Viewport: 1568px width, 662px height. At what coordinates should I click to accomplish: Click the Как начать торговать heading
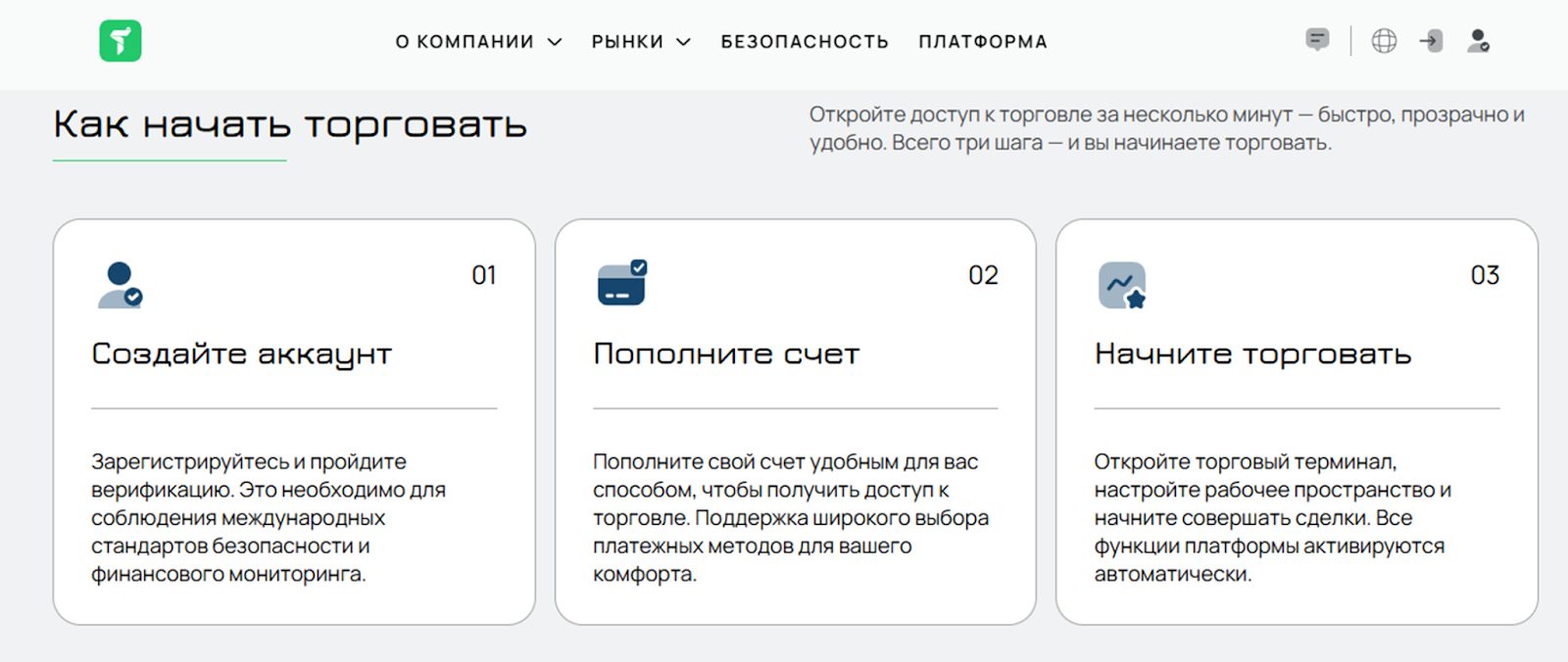(290, 125)
